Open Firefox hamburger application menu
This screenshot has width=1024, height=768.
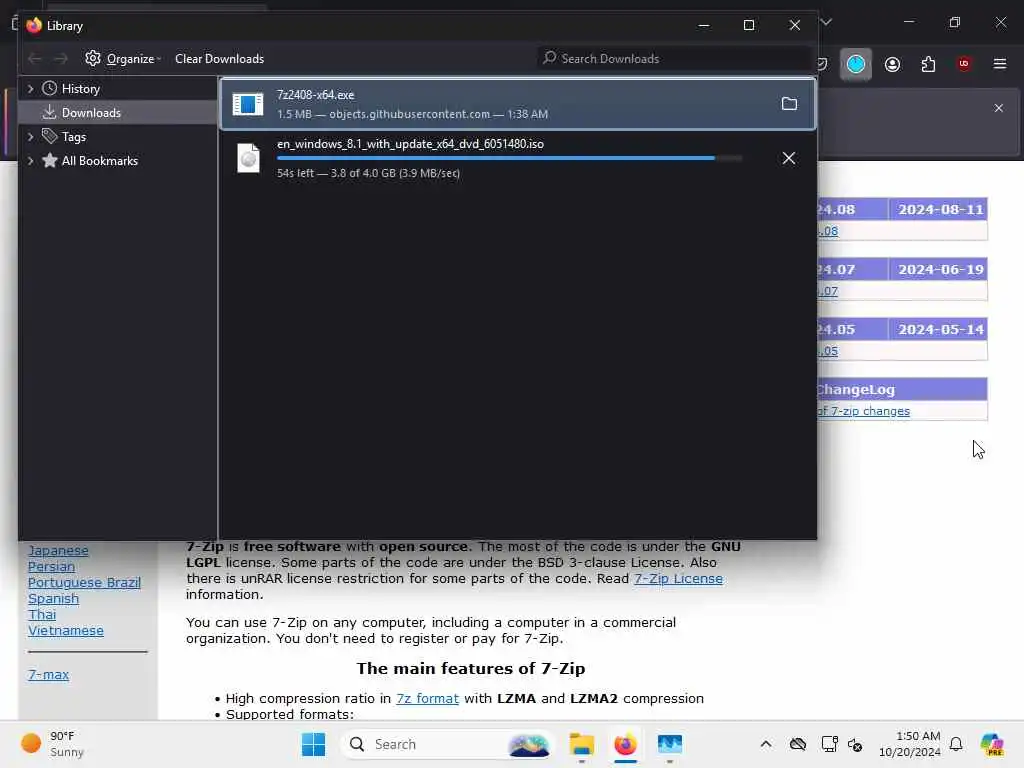point(1000,64)
